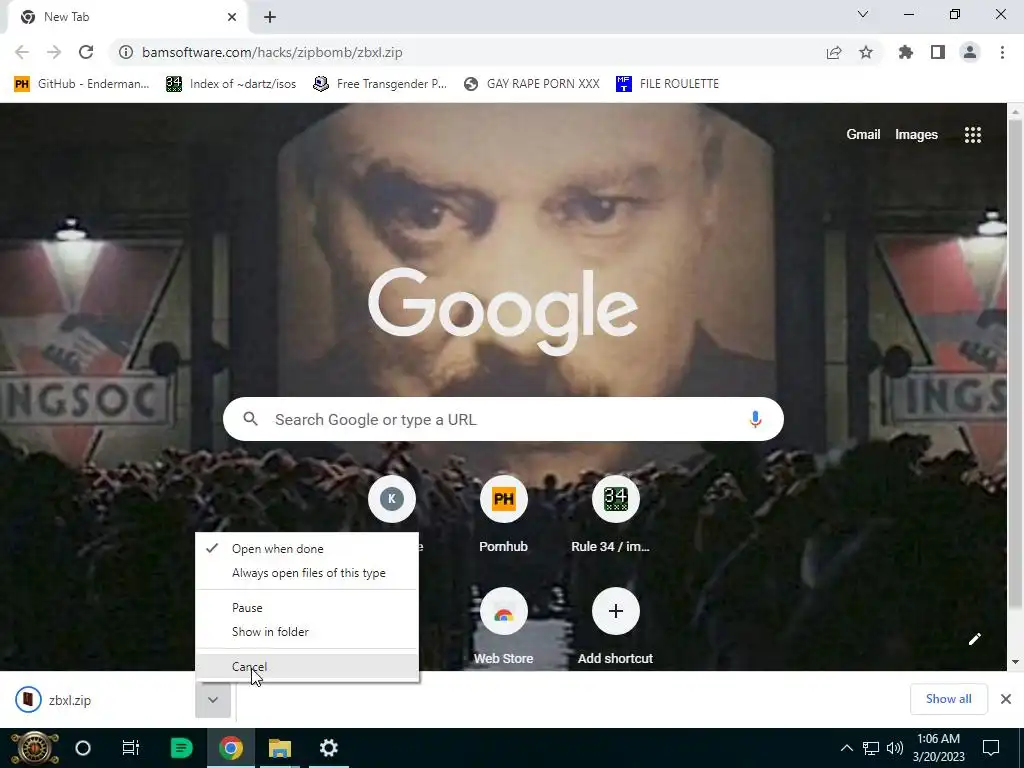This screenshot has height=768, width=1024.
Task: Toggle the Chrome side panel icon
Action: tap(938, 52)
